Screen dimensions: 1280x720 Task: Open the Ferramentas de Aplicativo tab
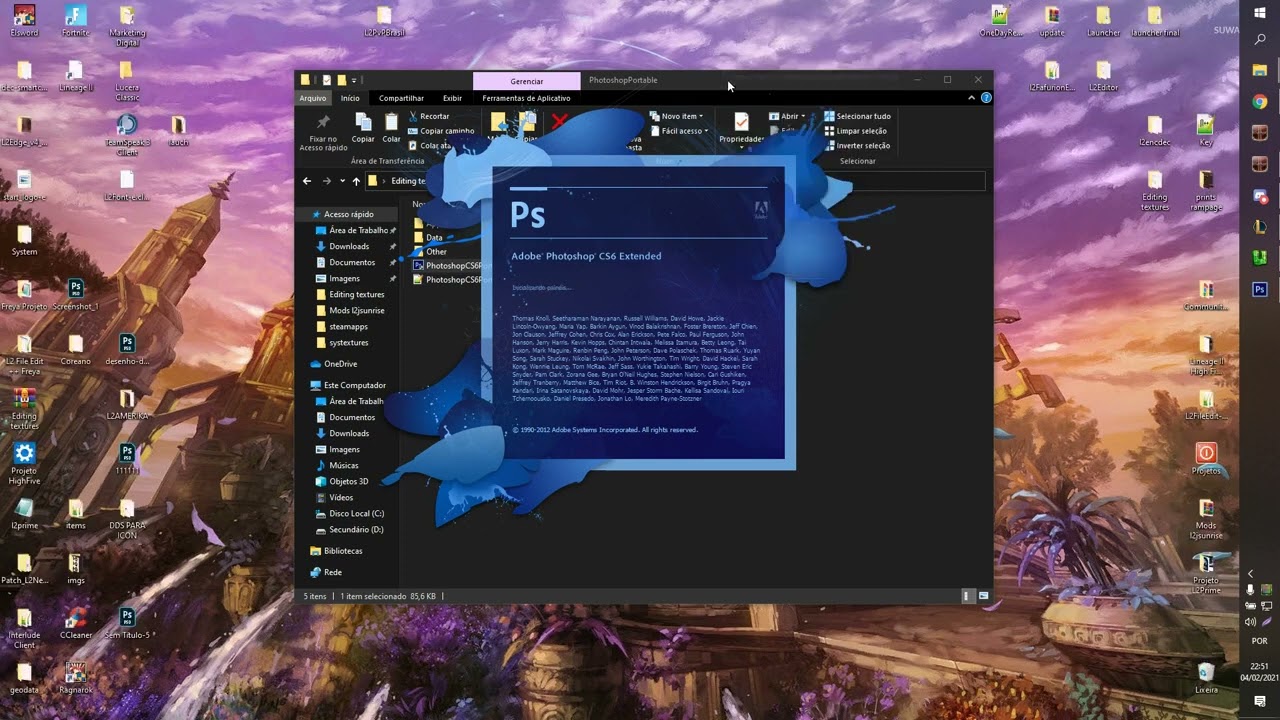coord(526,98)
